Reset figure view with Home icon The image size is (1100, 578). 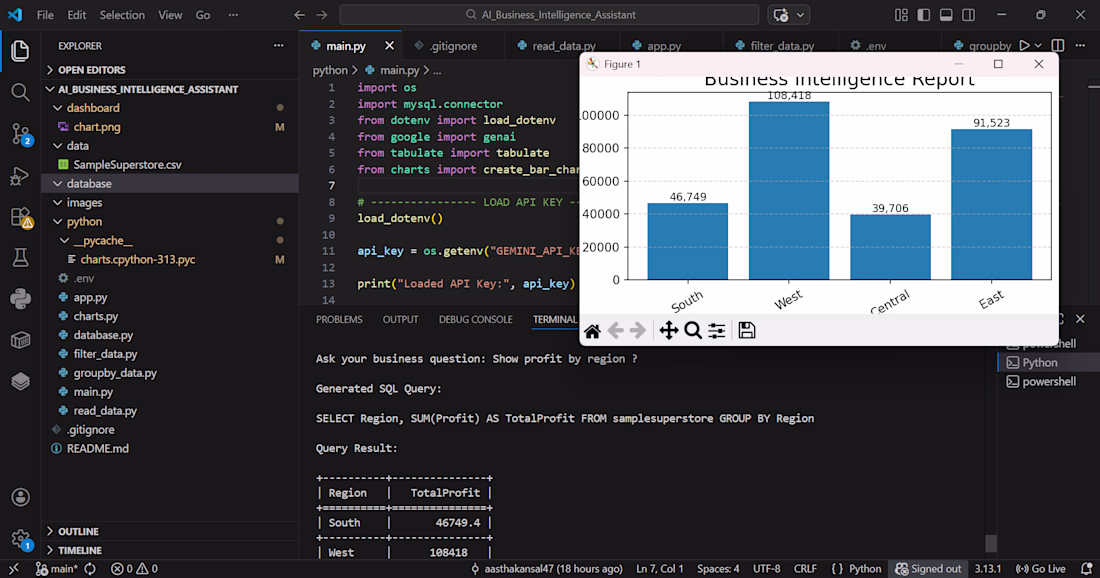click(x=592, y=331)
